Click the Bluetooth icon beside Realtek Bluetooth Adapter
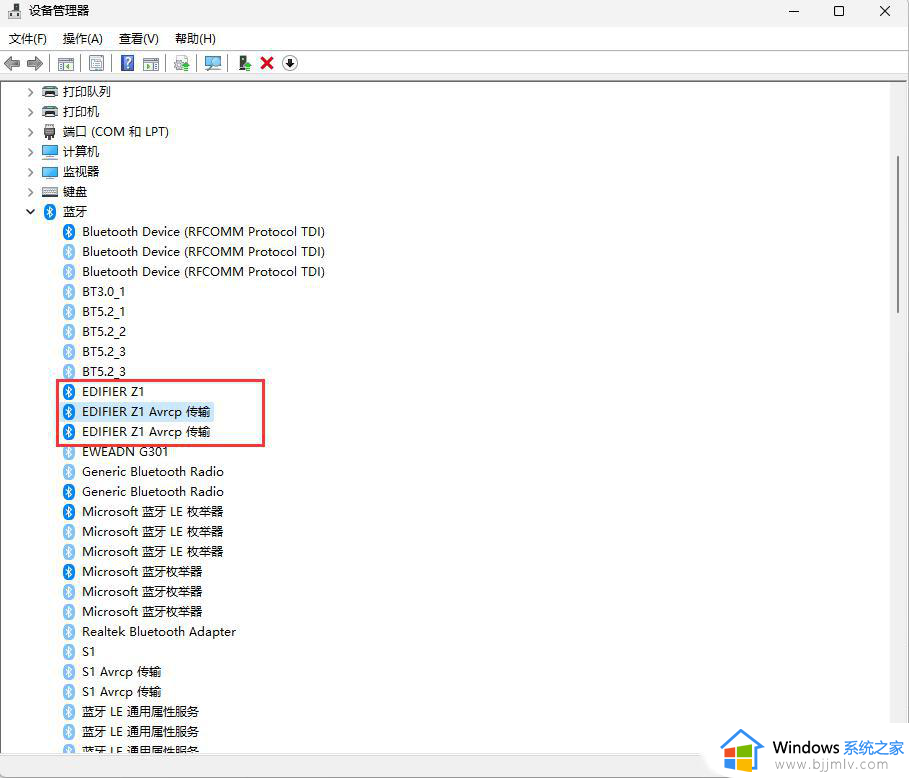The height and width of the screenshot is (778, 909). 69,631
